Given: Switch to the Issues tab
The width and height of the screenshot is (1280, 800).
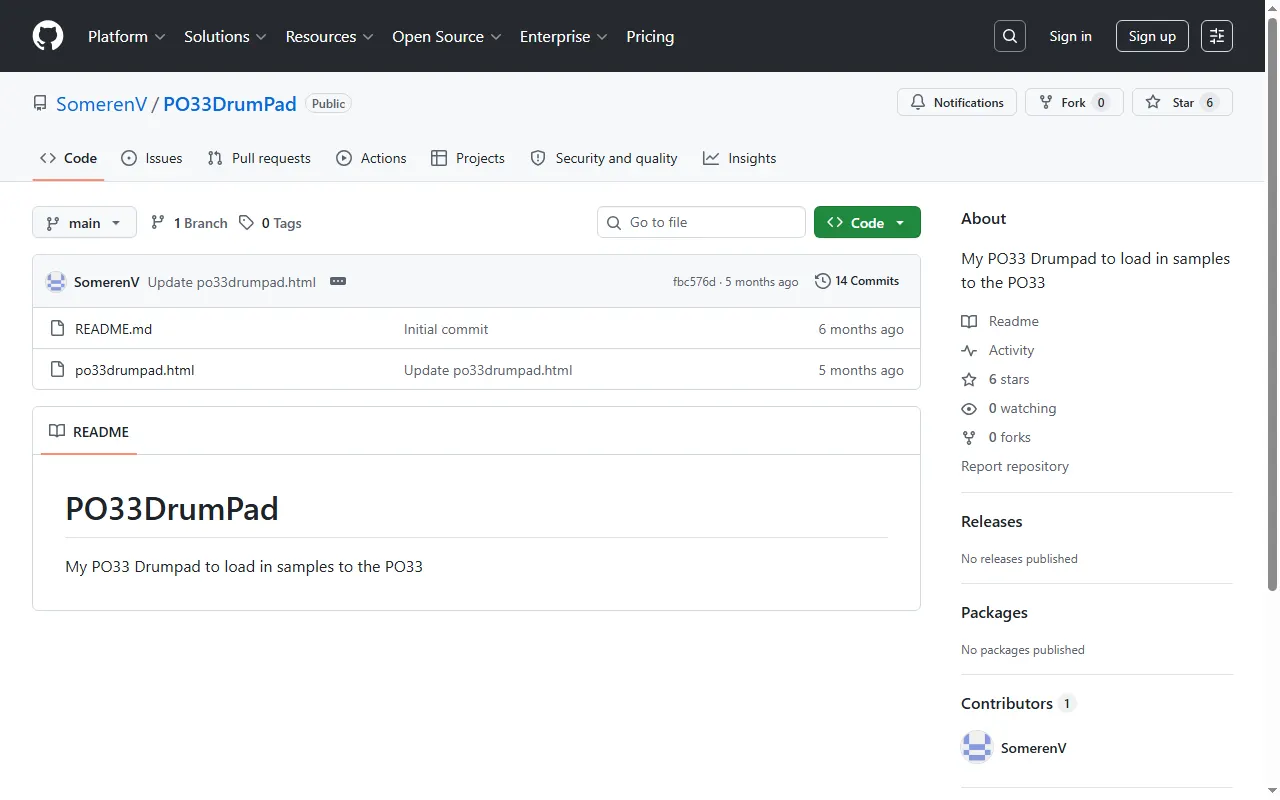Looking at the screenshot, I should (151, 158).
